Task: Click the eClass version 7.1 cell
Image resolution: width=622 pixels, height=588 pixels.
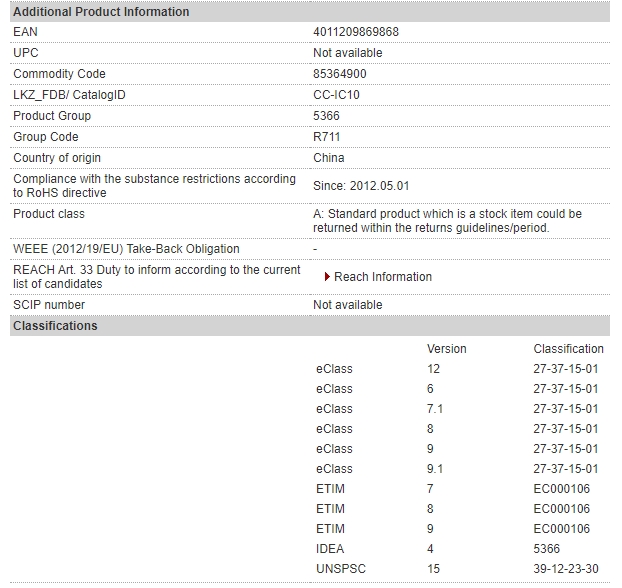Action: (435, 409)
